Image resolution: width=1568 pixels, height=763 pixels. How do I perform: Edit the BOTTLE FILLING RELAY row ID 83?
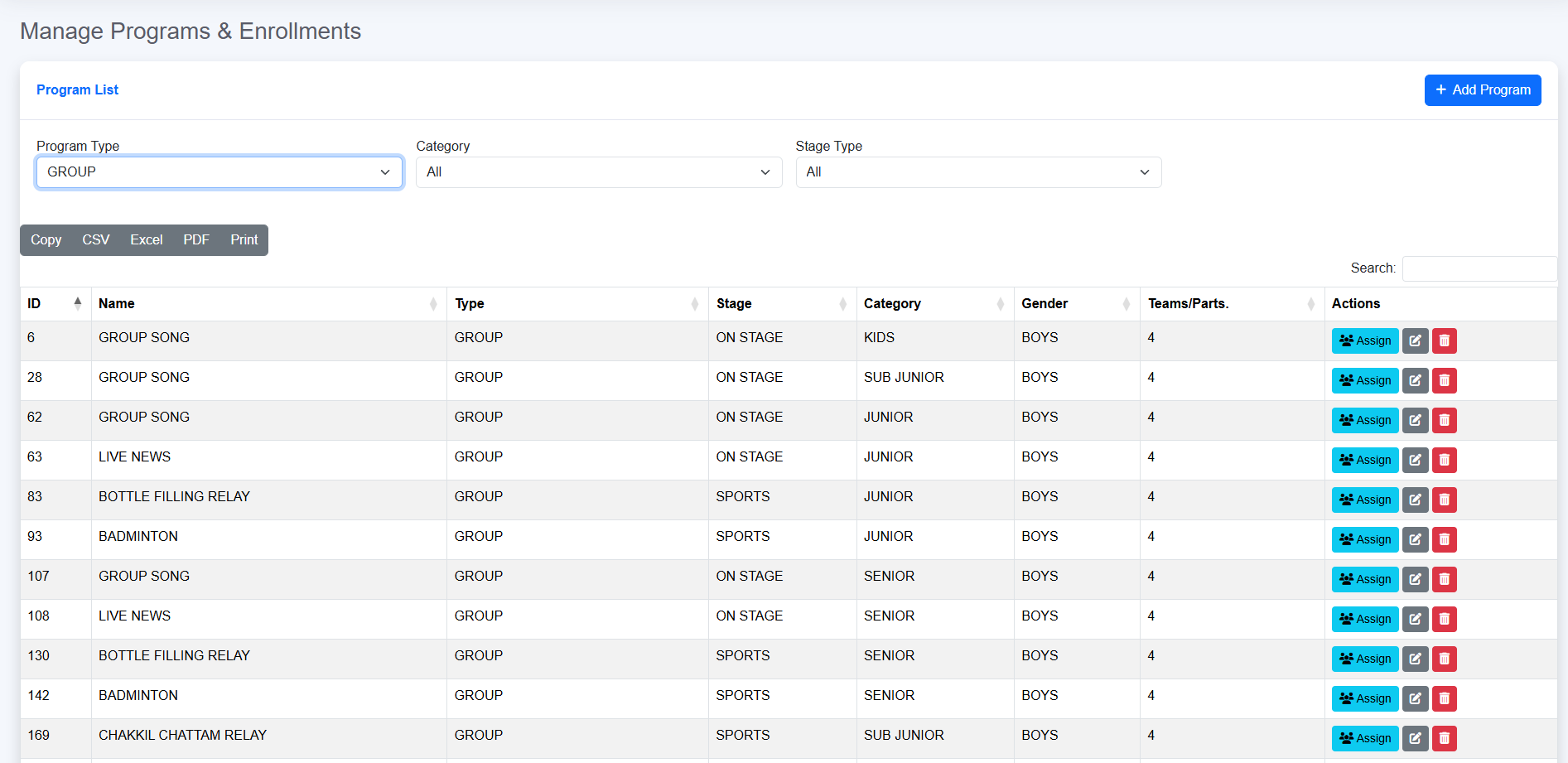point(1415,500)
